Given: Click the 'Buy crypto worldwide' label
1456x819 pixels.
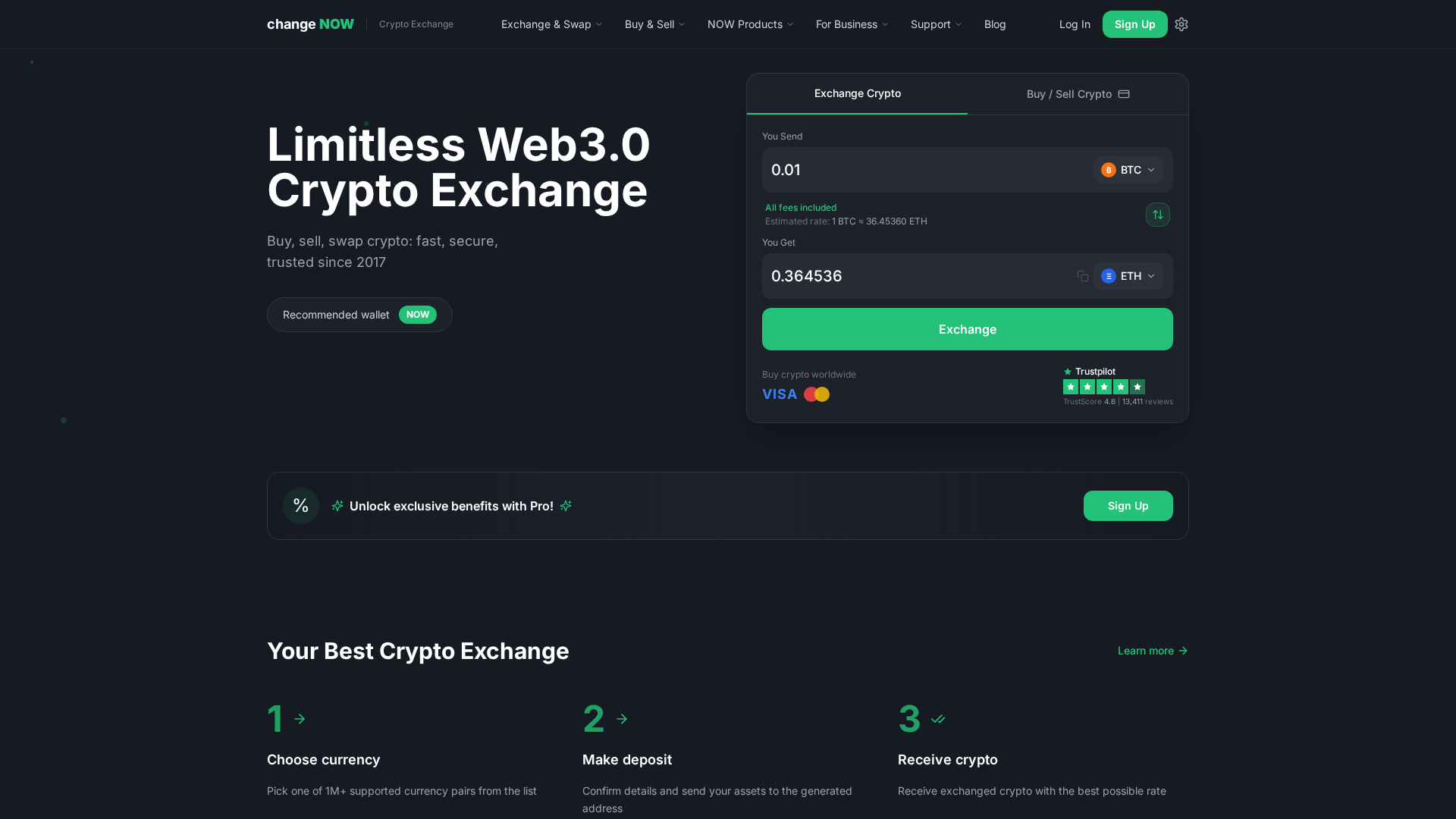Looking at the screenshot, I should click(x=809, y=375).
